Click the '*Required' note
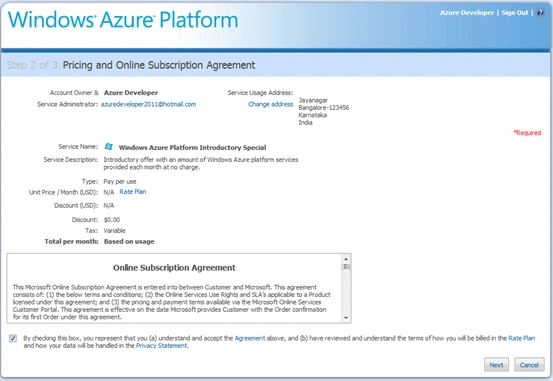Screen dimensions: 553x381 click(x=527, y=133)
